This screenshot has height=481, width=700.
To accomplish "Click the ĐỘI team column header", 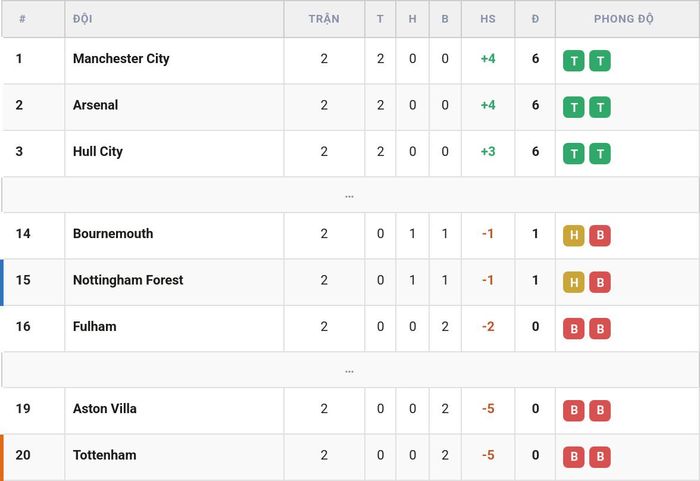I will [x=83, y=19].
